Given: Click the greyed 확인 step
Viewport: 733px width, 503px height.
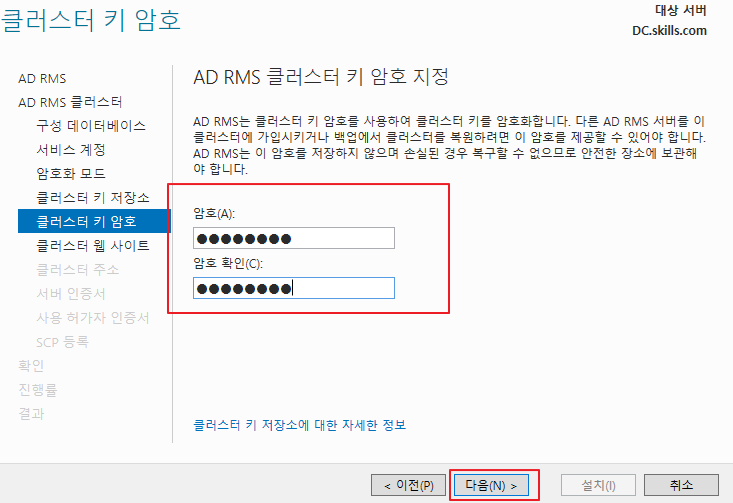Looking at the screenshot, I should point(31,366).
